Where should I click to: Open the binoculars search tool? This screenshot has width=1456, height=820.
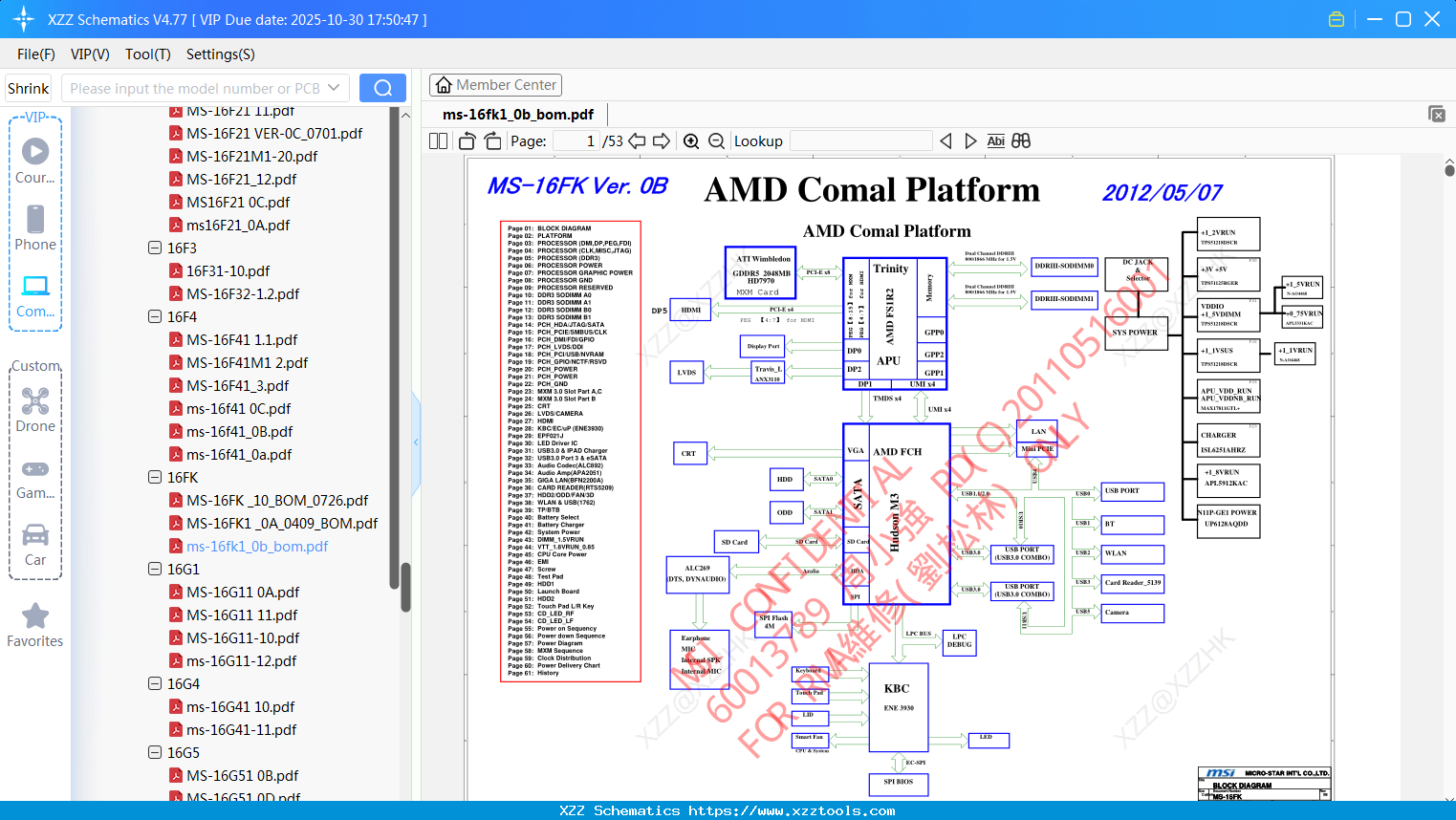(1019, 140)
